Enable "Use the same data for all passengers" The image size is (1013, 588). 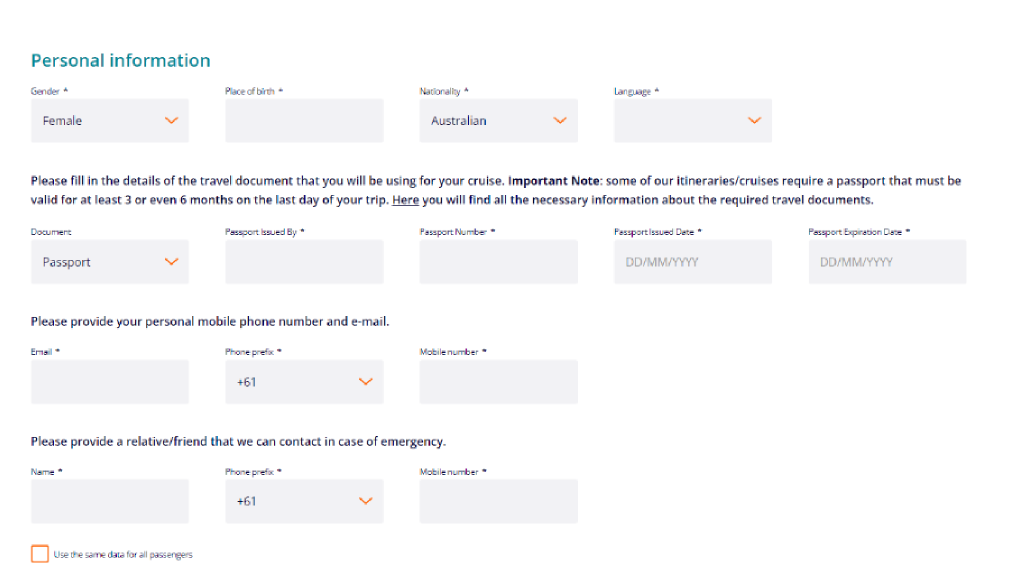40,554
